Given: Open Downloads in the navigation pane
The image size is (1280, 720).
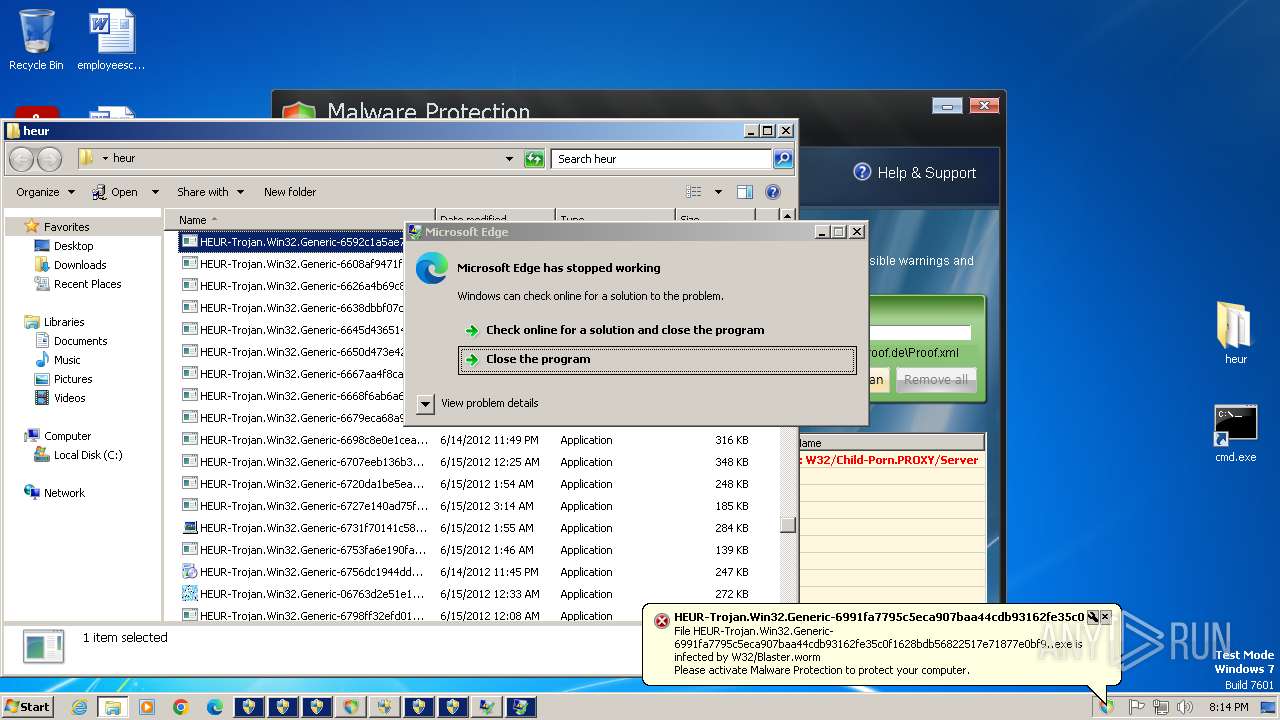Looking at the screenshot, I should pos(80,265).
